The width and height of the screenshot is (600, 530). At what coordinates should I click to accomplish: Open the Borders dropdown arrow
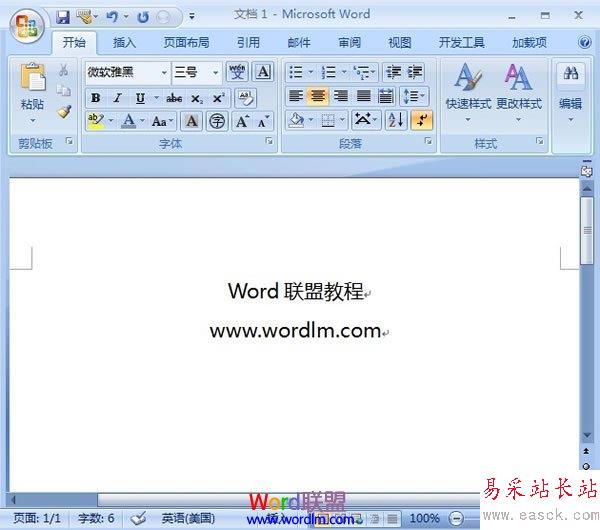(x=342, y=121)
